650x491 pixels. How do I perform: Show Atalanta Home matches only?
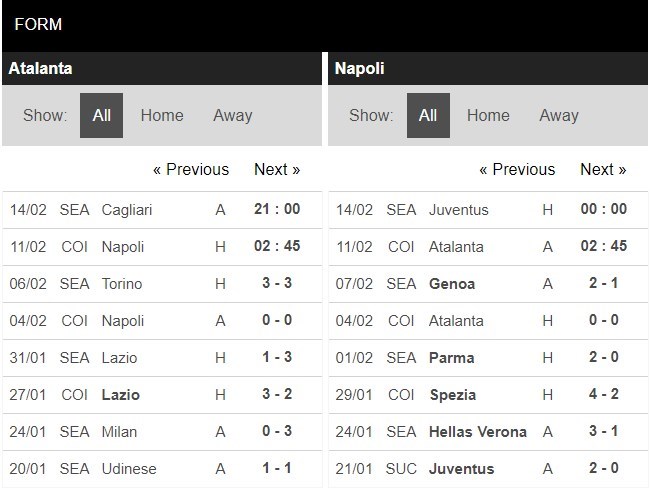click(x=162, y=115)
